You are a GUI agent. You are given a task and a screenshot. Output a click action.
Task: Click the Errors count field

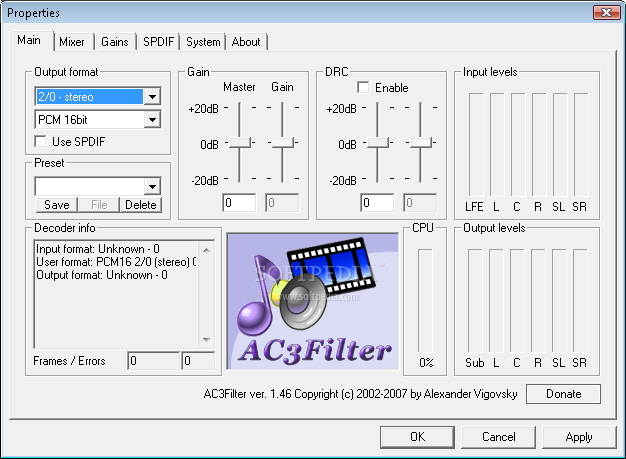click(x=198, y=361)
